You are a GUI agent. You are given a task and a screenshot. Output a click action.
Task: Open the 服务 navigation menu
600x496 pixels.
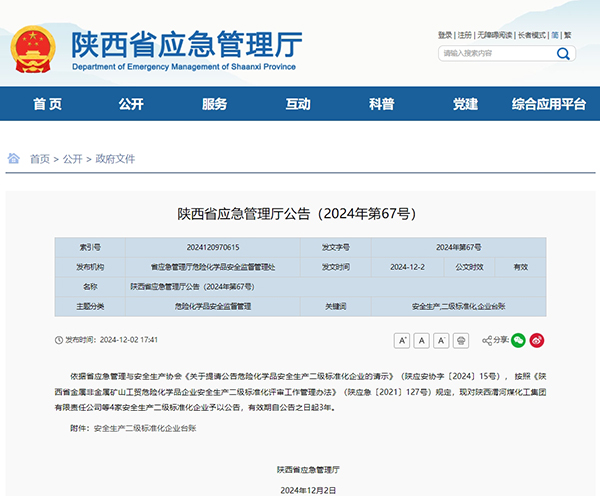point(214,105)
